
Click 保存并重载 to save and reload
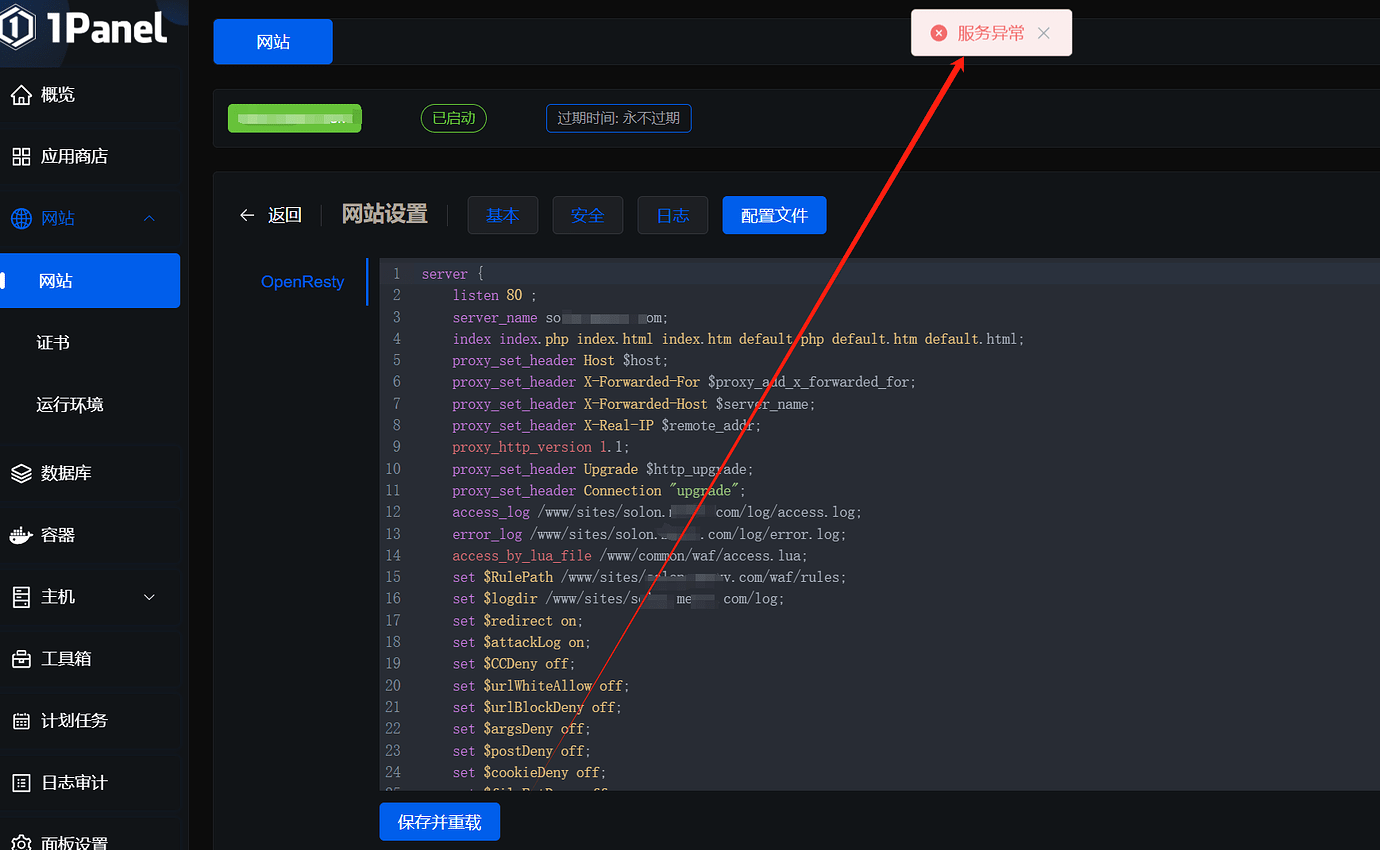pos(440,822)
